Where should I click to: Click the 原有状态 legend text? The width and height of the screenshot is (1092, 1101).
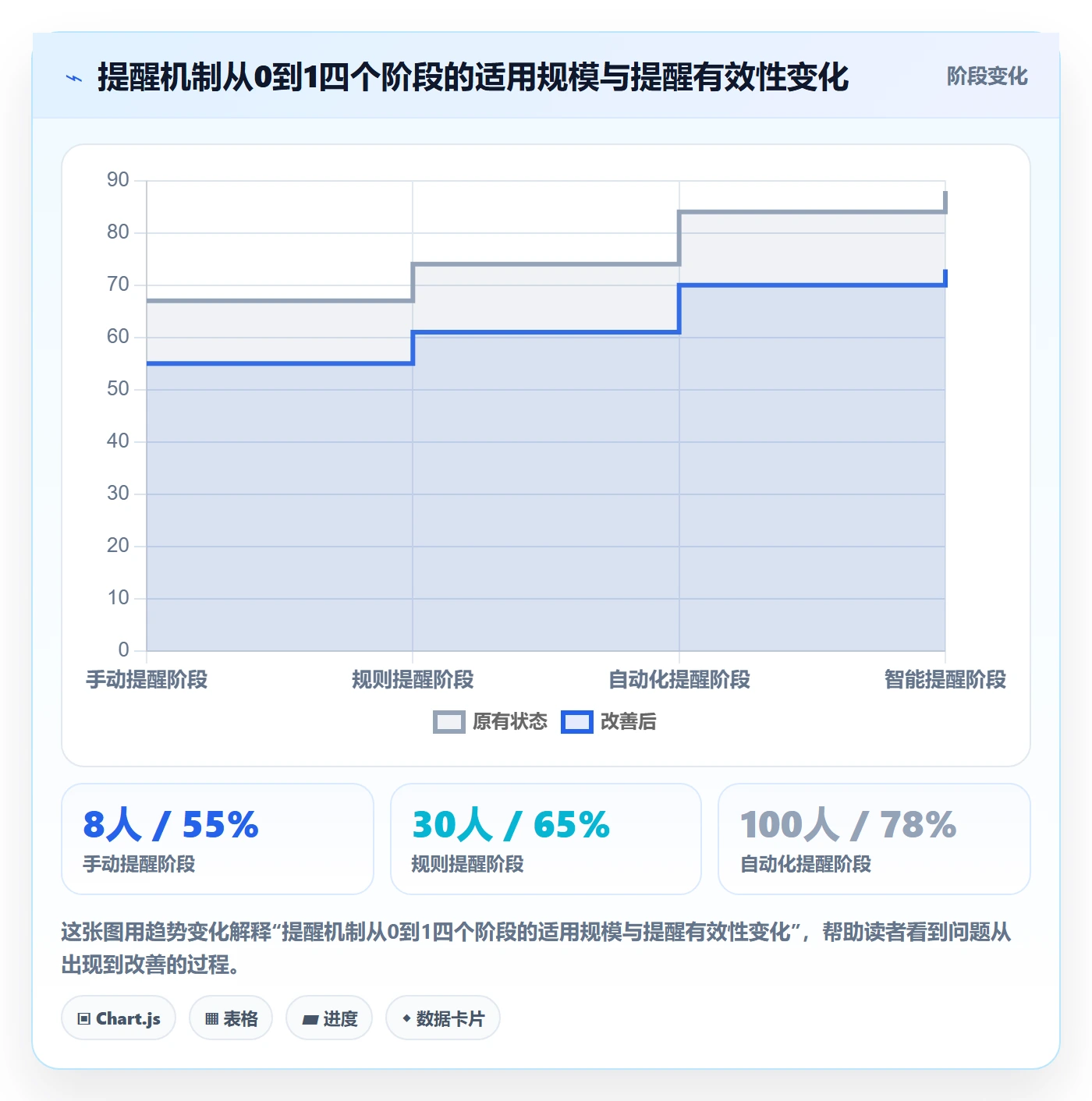tap(510, 722)
